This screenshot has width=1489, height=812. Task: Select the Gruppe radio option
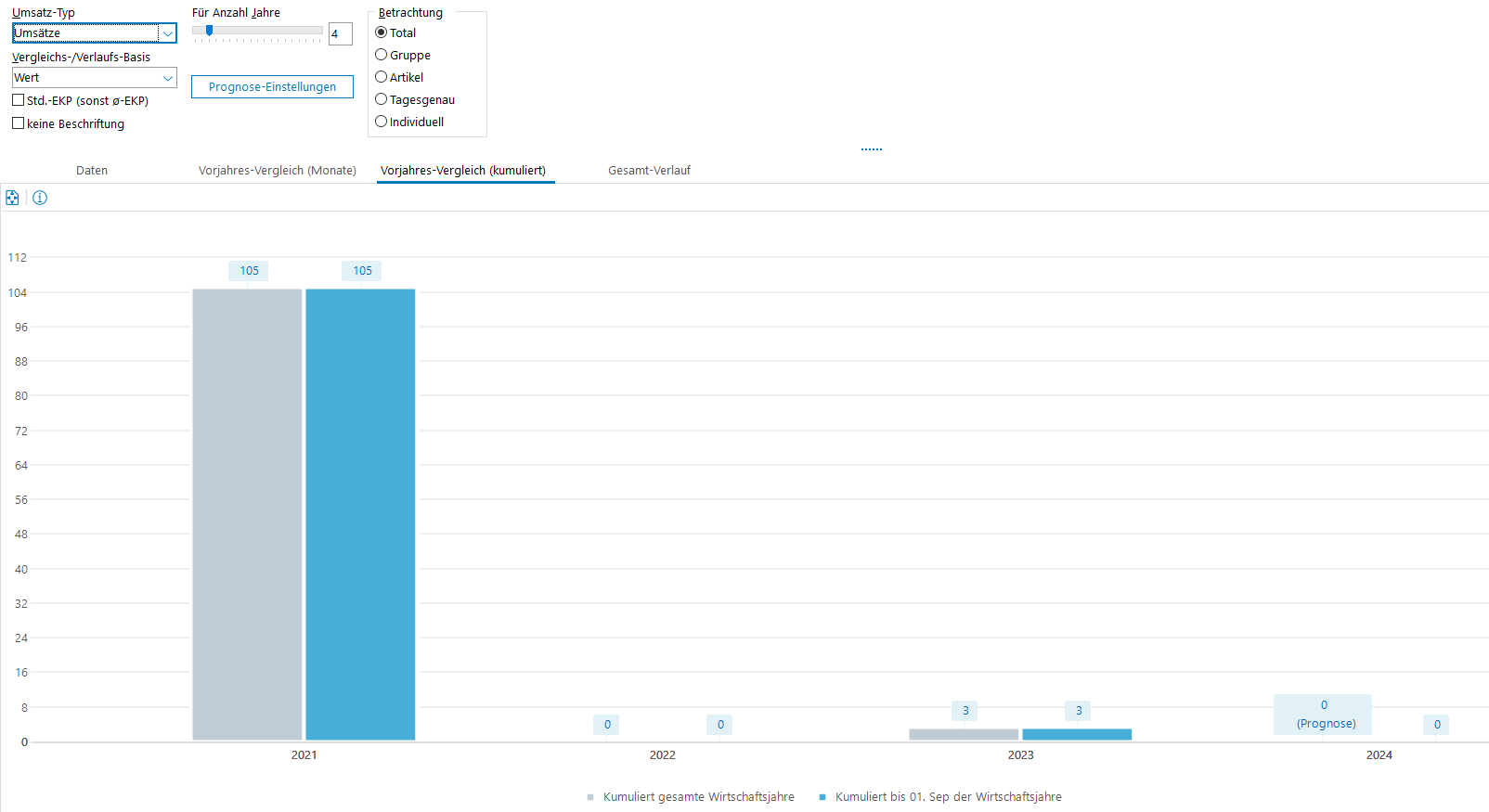tap(381, 55)
